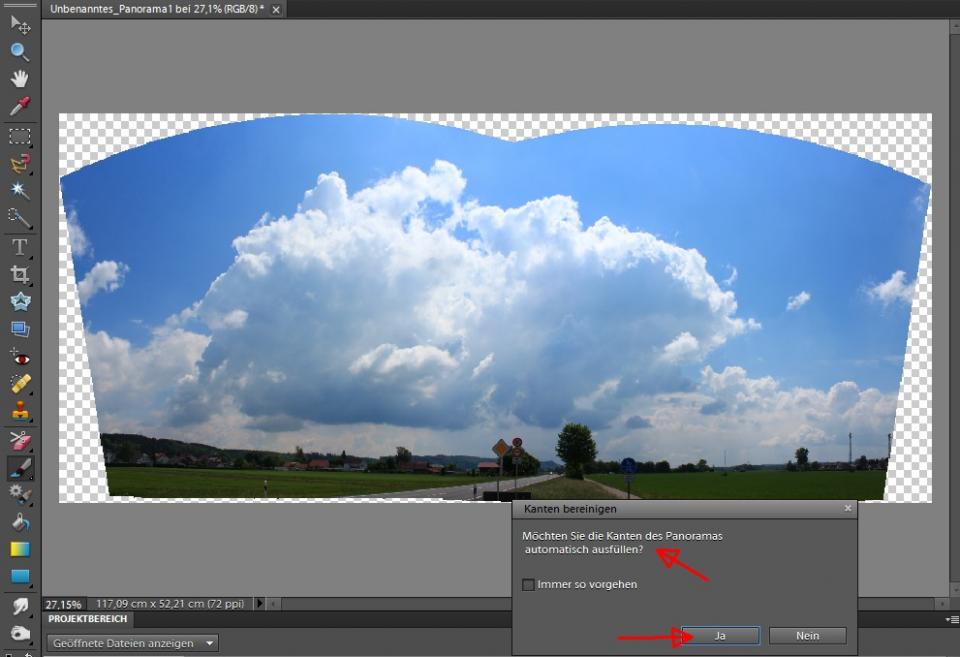The image size is (960, 657).
Task: Choose the Clone Stamp tool
Action: coord(19,410)
